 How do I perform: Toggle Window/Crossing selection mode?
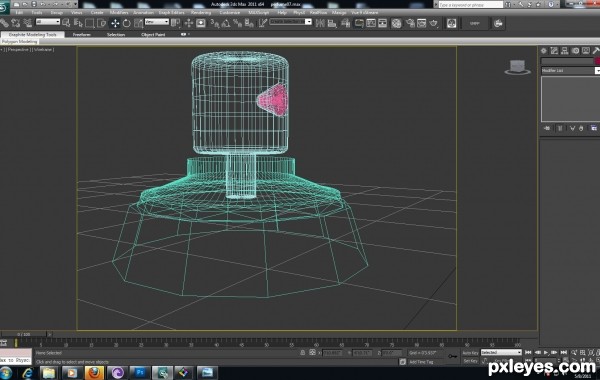pyautogui.click(x=101, y=23)
